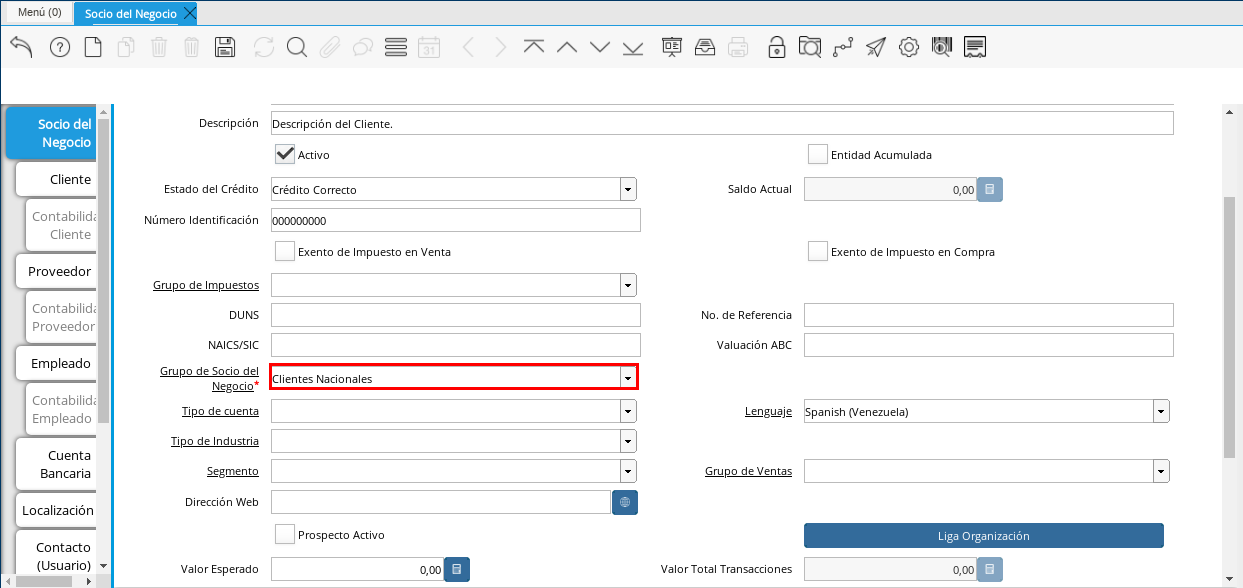Expand the Lenguaje dropdown list
Image resolution: width=1243 pixels, height=588 pixels.
point(1160,411)
